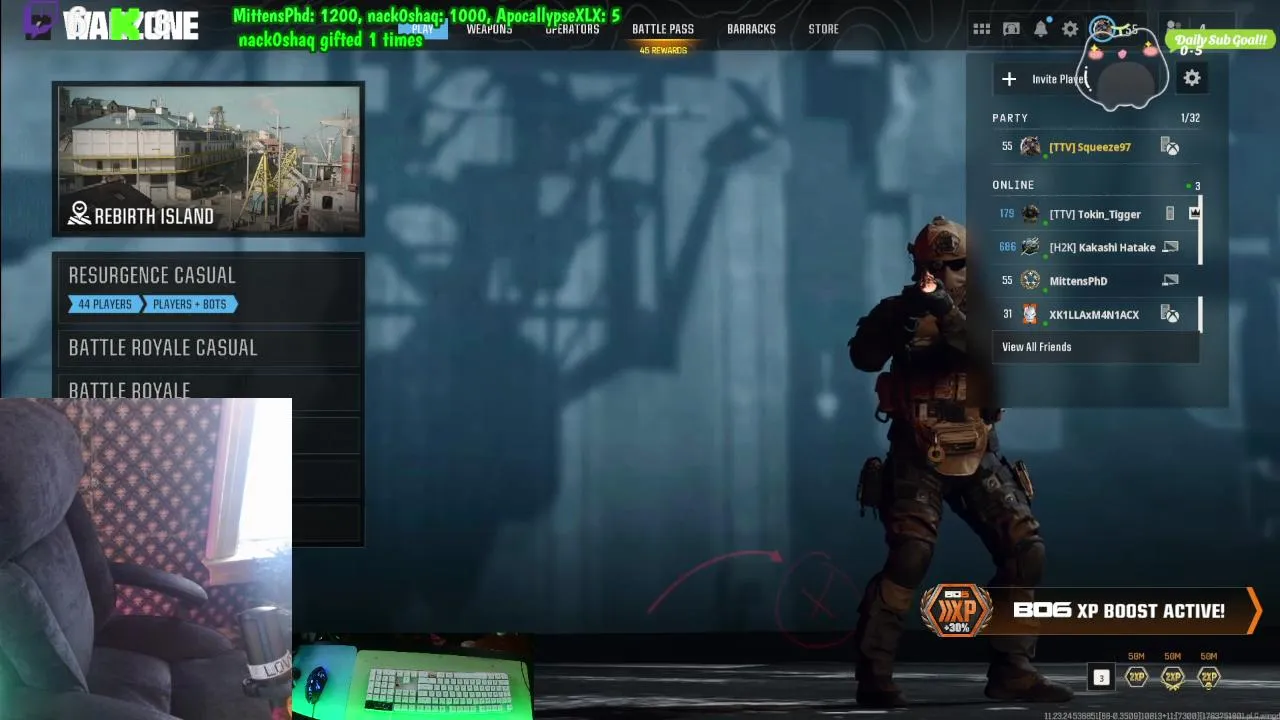This screenshot has height=720, width=1280.
Task: Click the Online header label
Action: (1013, 185)
